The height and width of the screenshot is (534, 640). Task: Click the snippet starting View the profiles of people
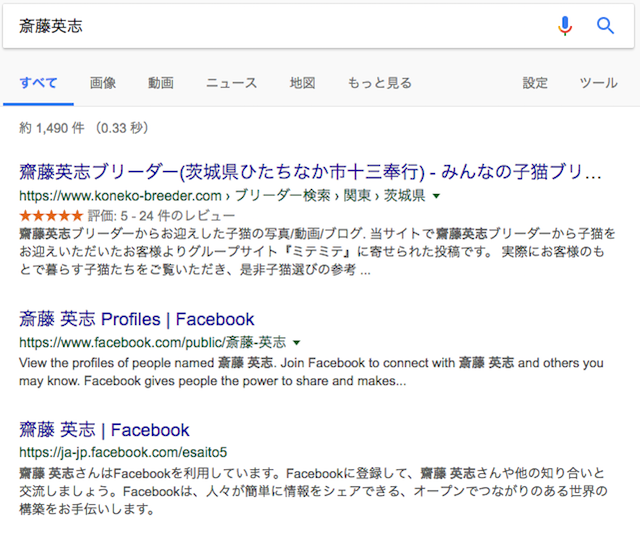(311, 372)
